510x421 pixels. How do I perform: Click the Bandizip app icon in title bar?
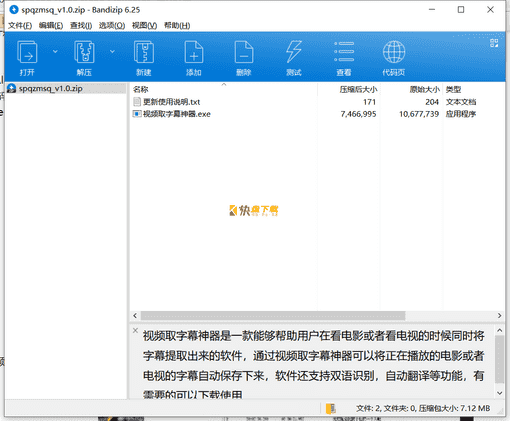click(14, 10)
